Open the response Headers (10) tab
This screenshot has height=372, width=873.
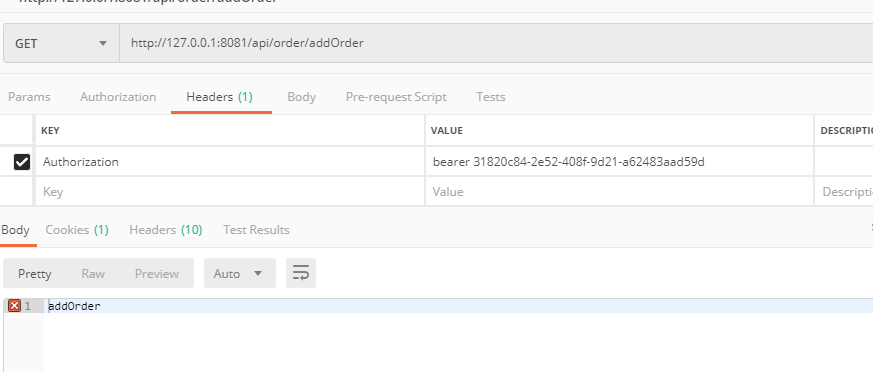(x=166, y=229)
